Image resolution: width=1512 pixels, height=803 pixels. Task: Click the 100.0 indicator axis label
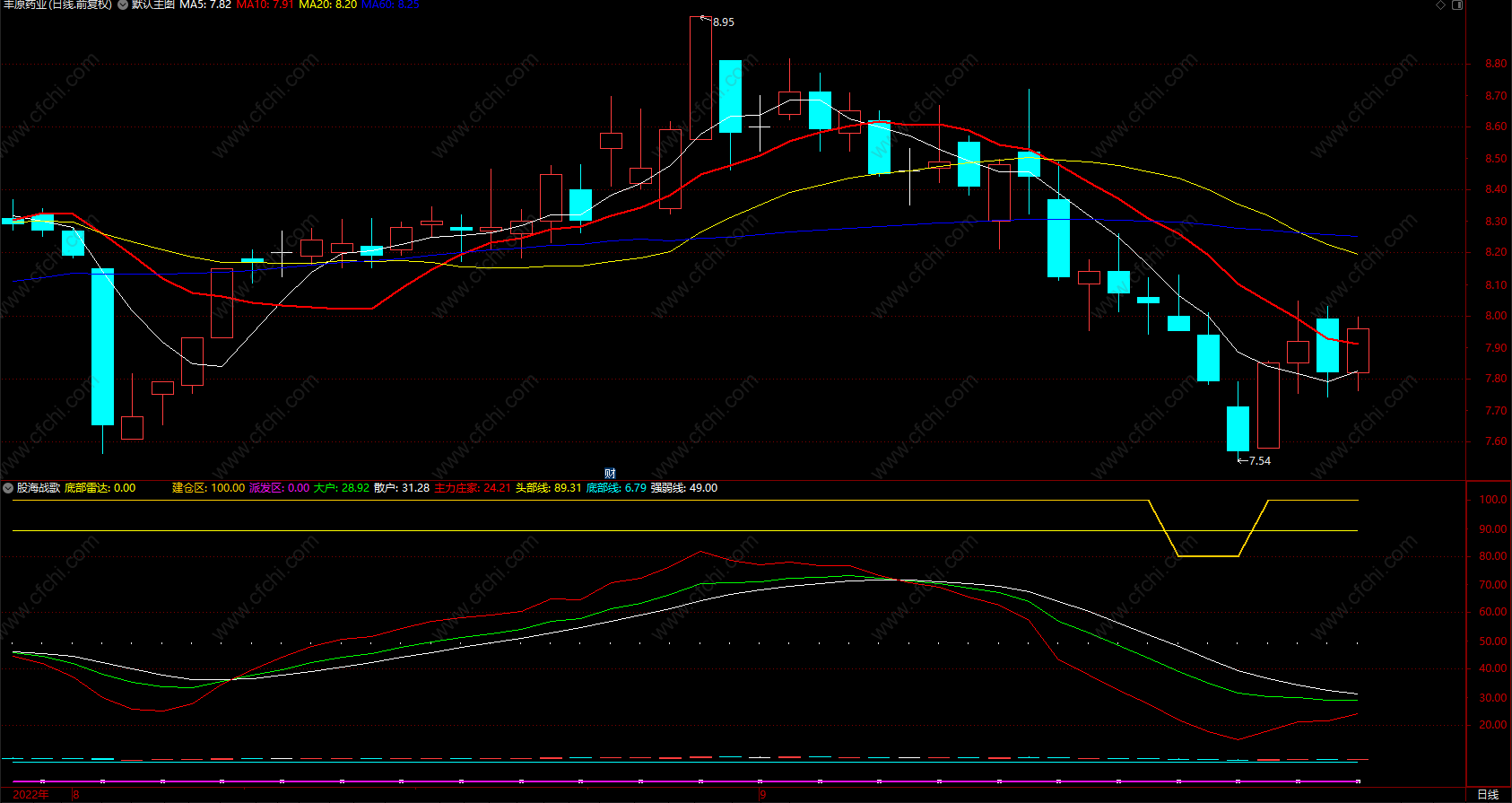[1493, 500]
